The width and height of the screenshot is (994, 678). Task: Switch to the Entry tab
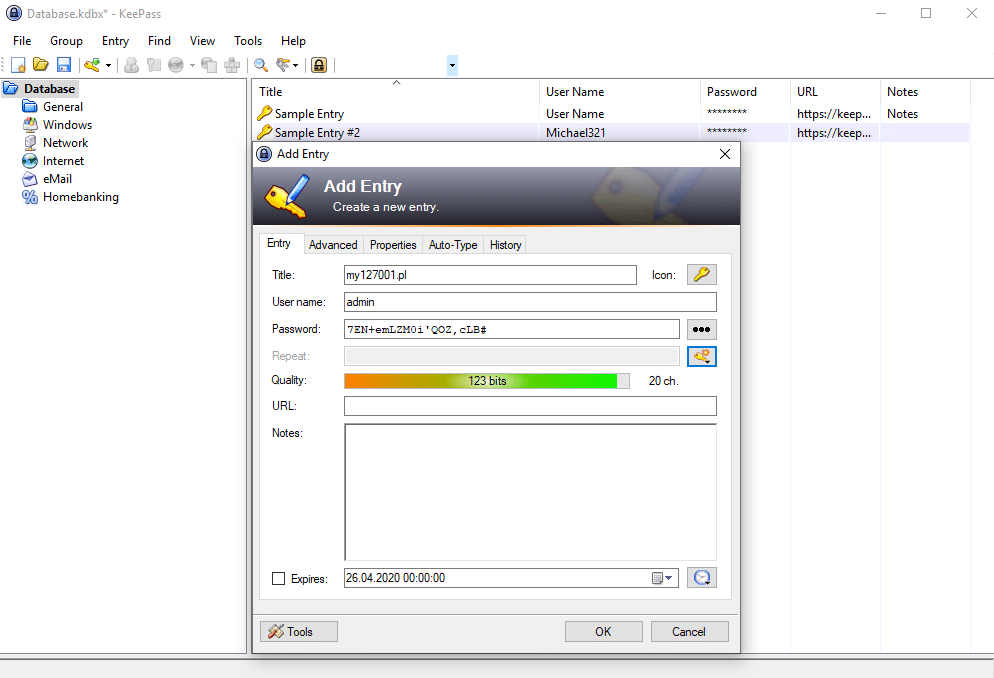tap(279, 243)
